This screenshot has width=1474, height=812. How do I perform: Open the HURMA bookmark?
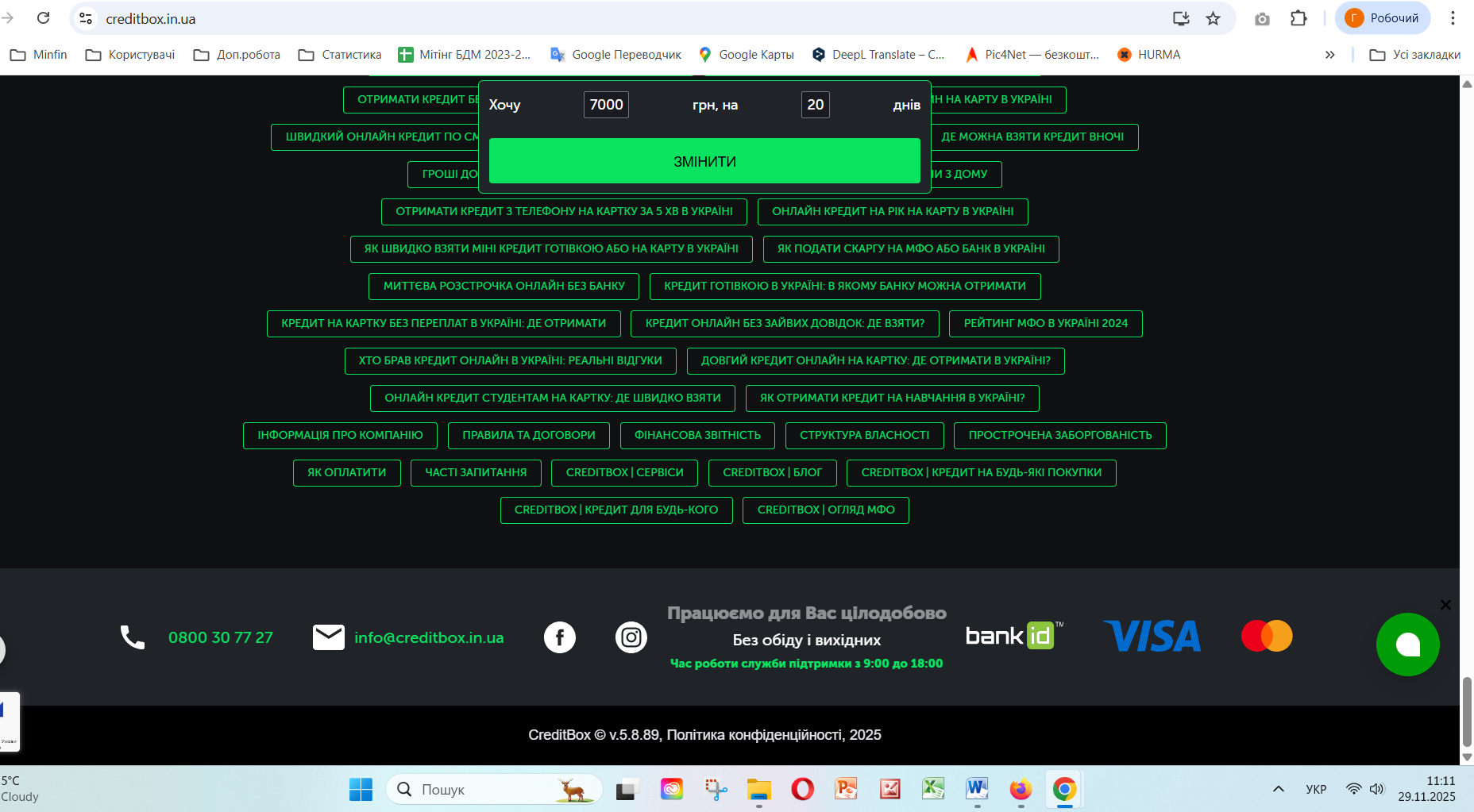click(1149, 55)
